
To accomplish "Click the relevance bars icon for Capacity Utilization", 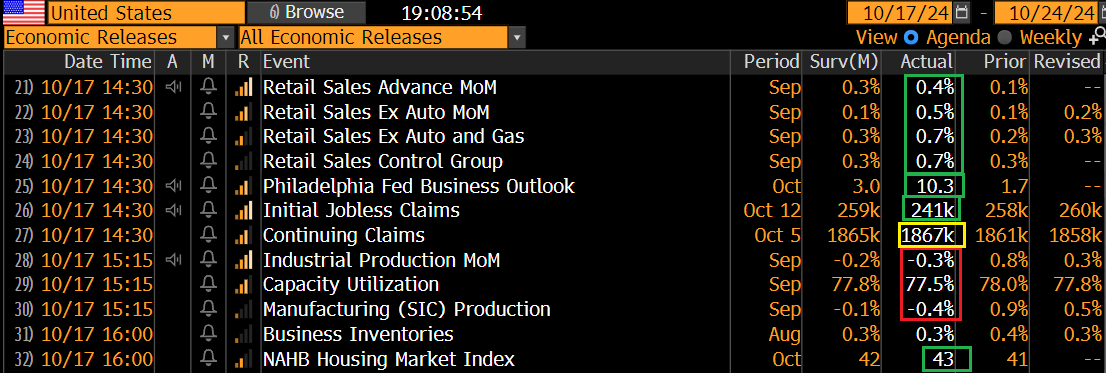I will coord(243,285).
